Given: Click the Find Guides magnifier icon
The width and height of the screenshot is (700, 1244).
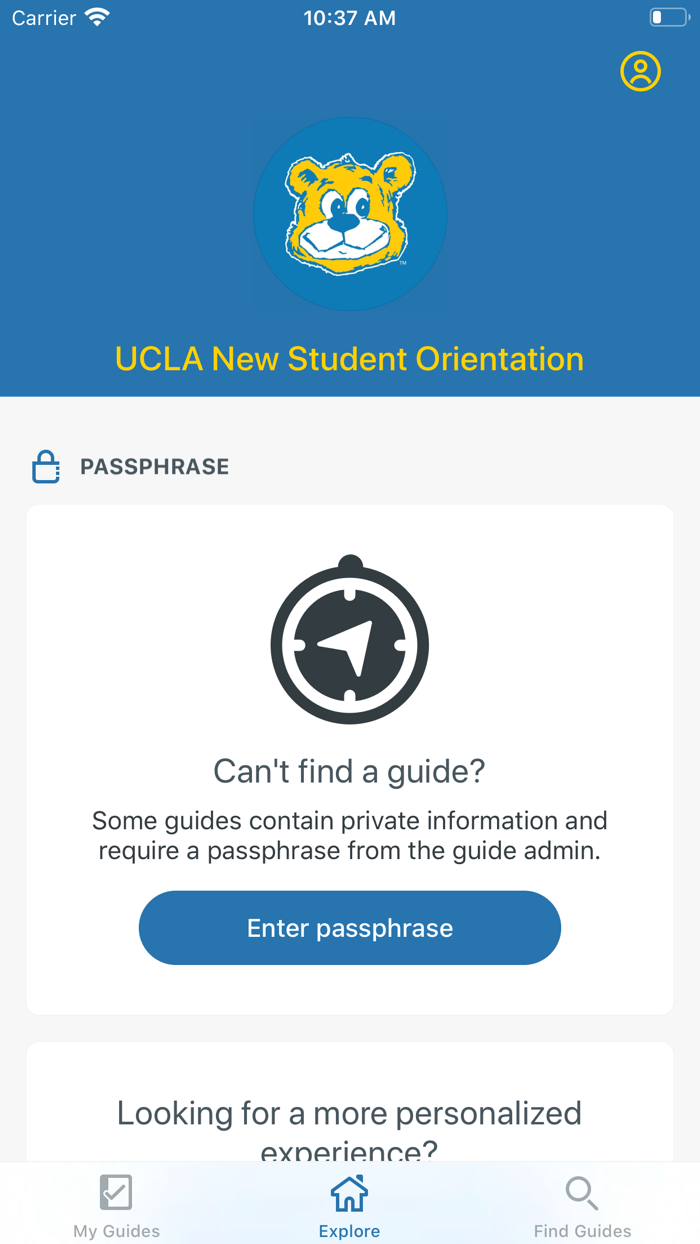Looking at the screenshot, I should (x=582, y=1192).
